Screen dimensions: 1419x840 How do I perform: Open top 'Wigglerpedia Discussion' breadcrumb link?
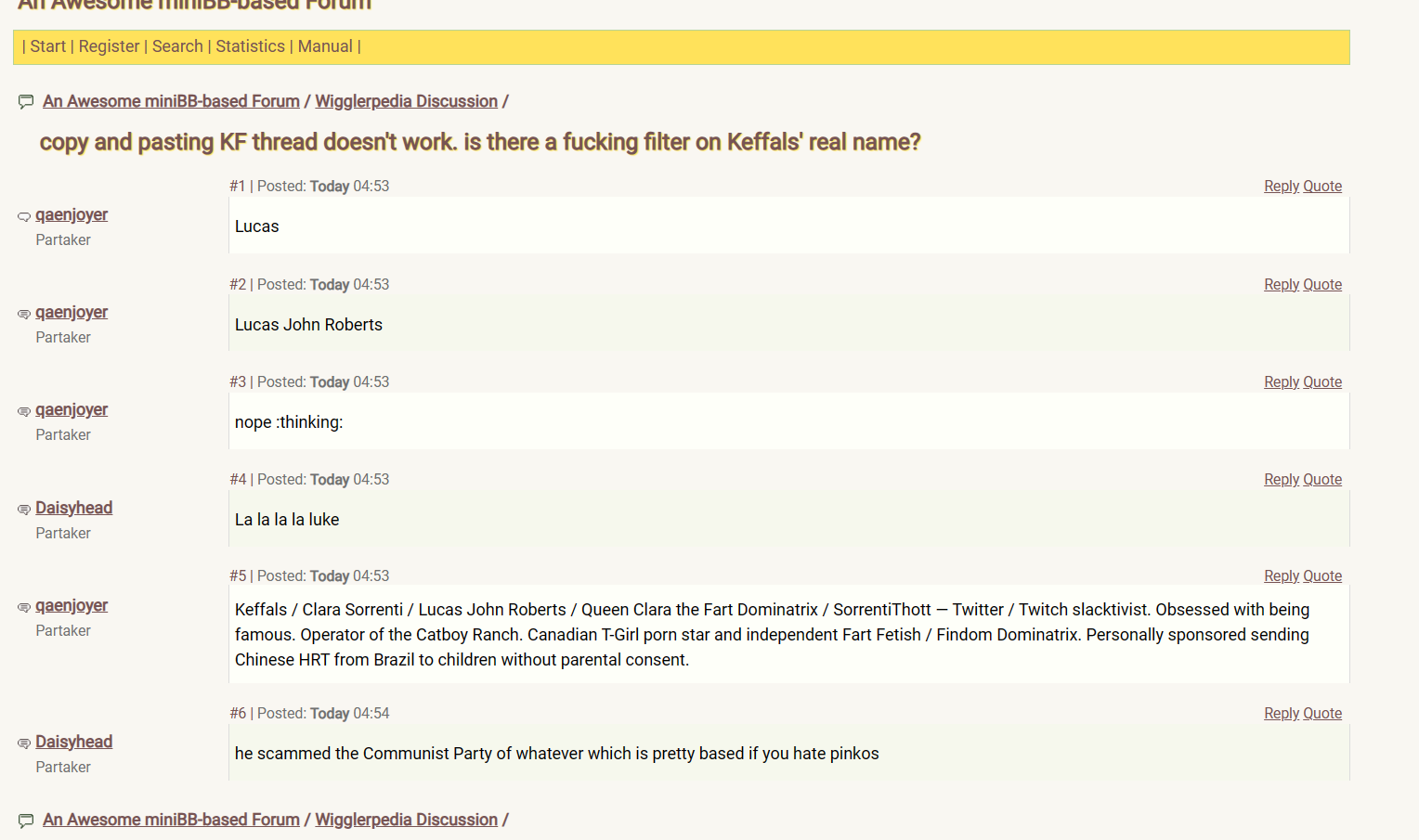tap(406, 101)
